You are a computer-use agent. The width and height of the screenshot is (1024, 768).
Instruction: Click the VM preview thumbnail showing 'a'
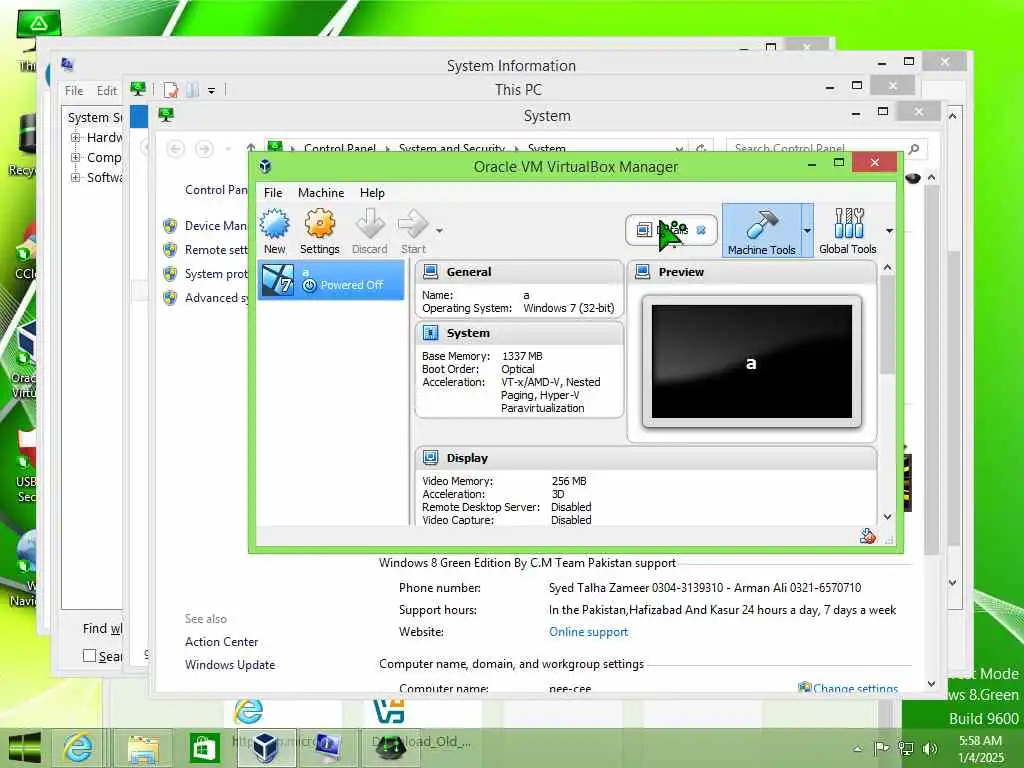click(x=752, y=362)
